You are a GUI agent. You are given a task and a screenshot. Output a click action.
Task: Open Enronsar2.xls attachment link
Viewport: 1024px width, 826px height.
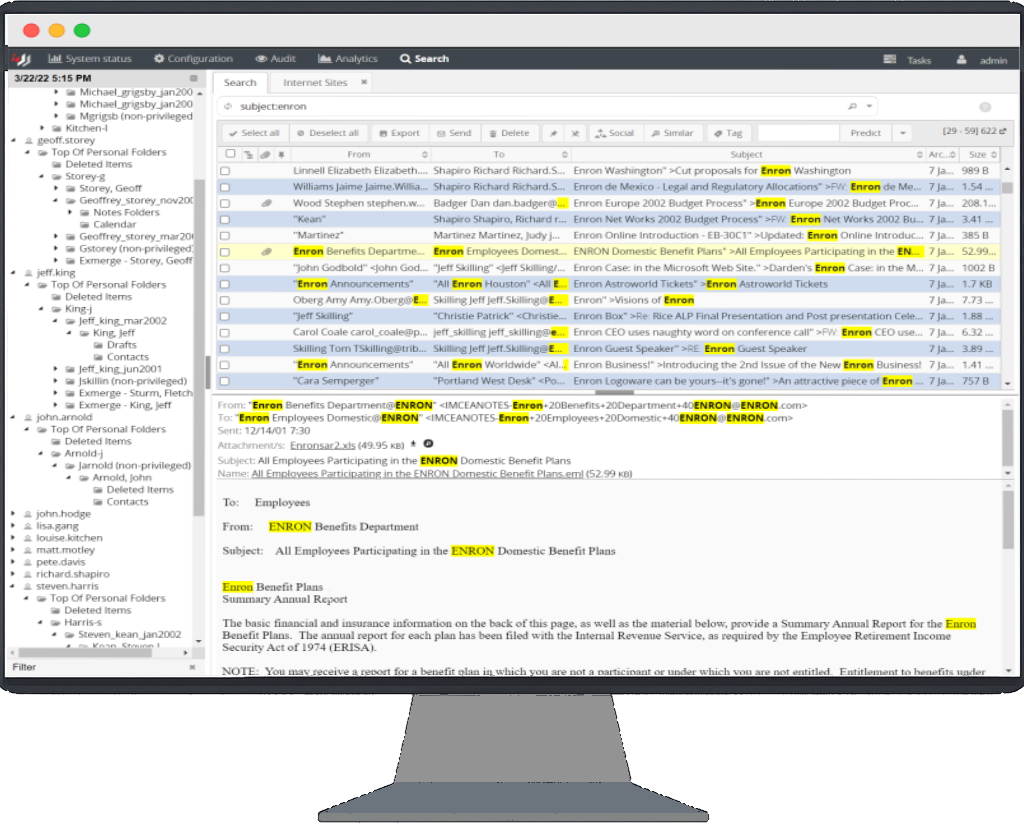tap(323, 445)
